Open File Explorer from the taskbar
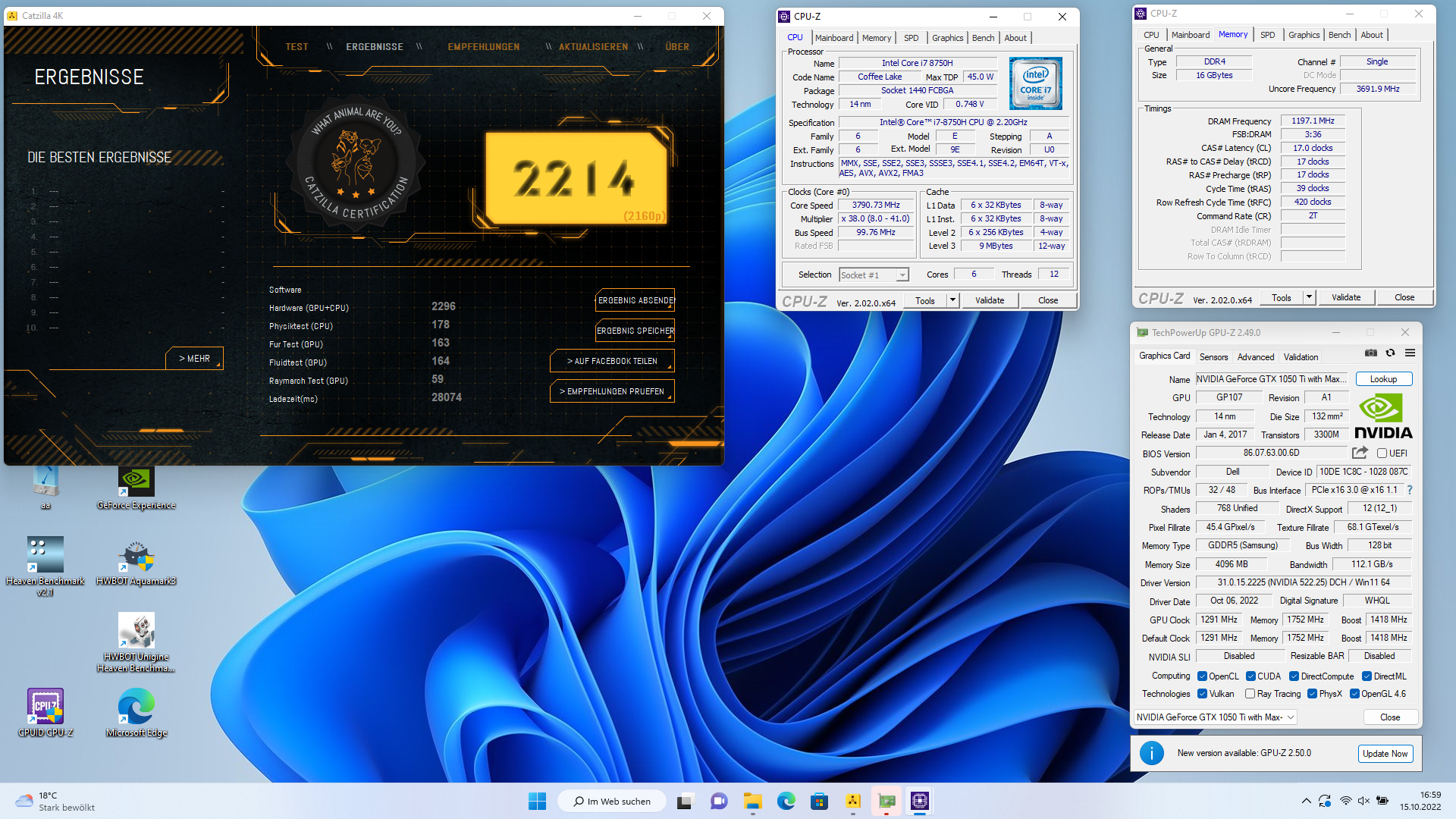The image size is (1456, 819). (752, 801)
